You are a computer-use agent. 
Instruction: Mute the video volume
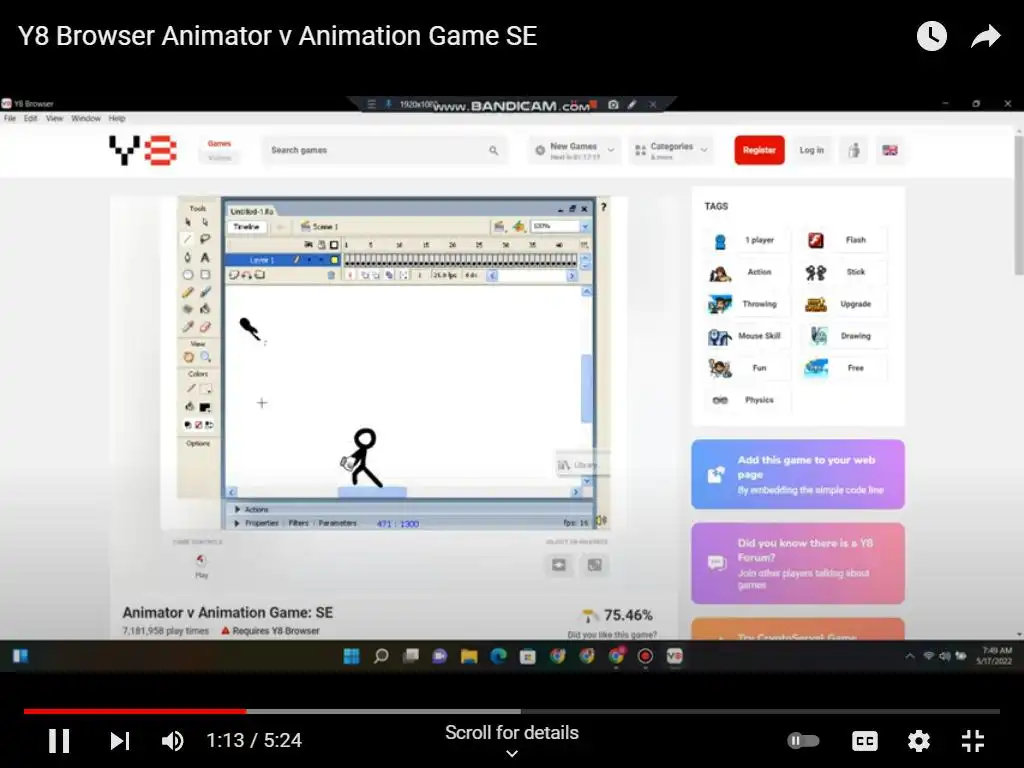(172, 741)
